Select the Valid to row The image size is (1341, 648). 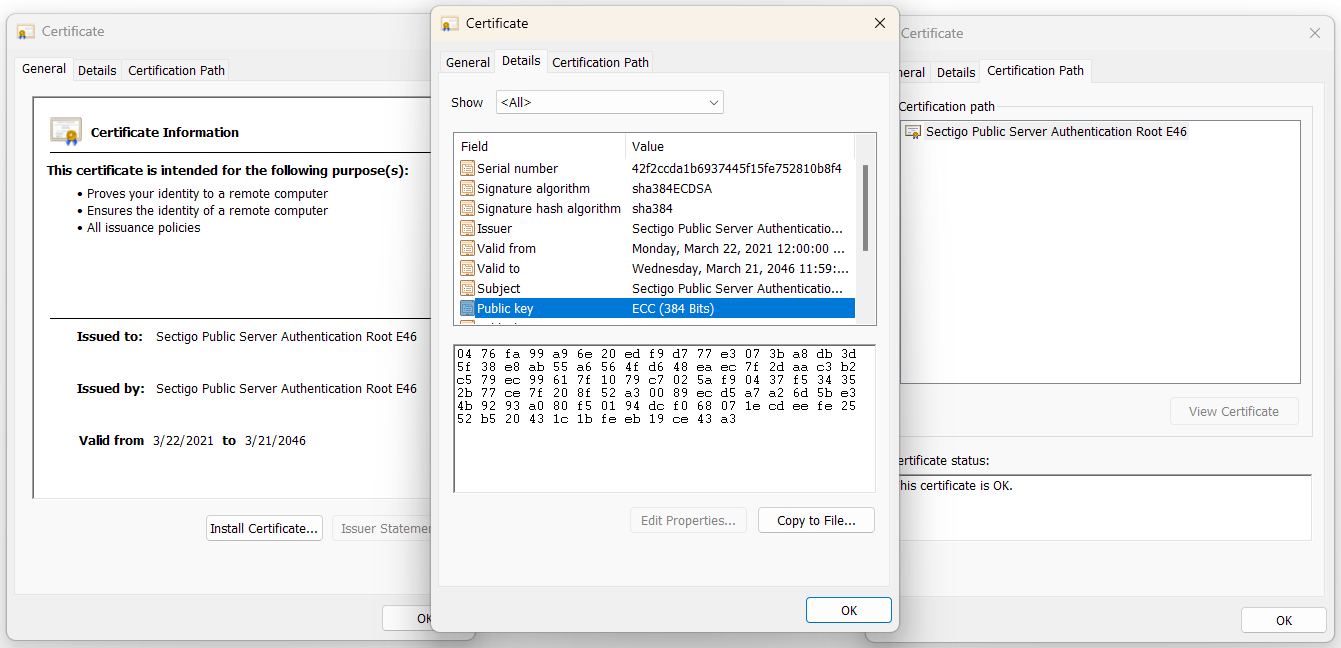[x=656, y=268]
